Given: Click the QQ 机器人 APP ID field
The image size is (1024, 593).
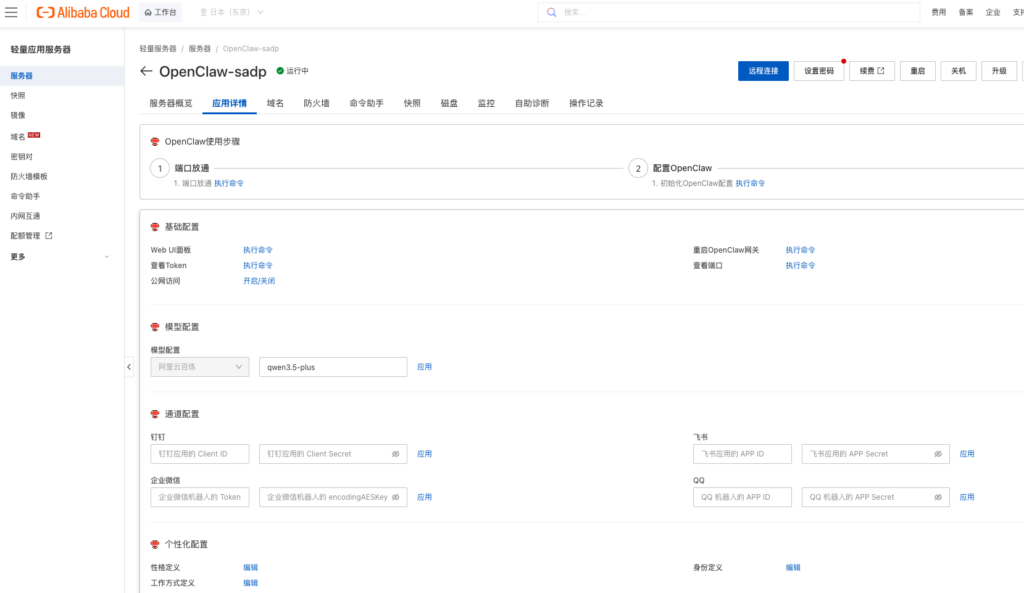Looking at the screenshot, I should tap(741, 497).
